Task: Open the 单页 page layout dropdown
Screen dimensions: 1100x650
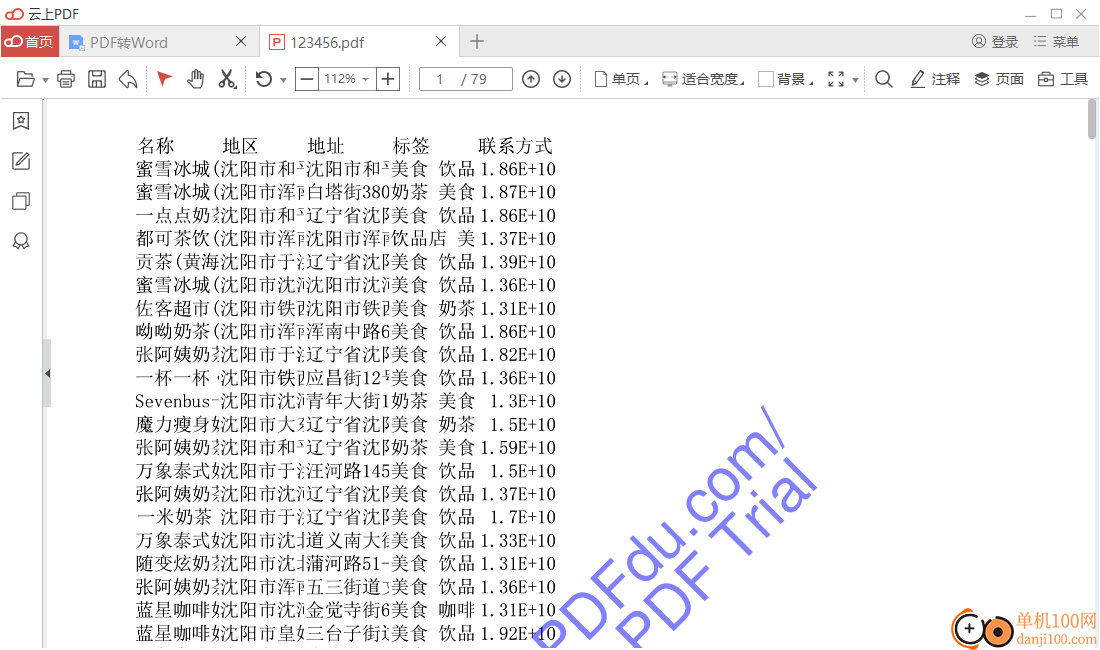Action: click(622, 79)
